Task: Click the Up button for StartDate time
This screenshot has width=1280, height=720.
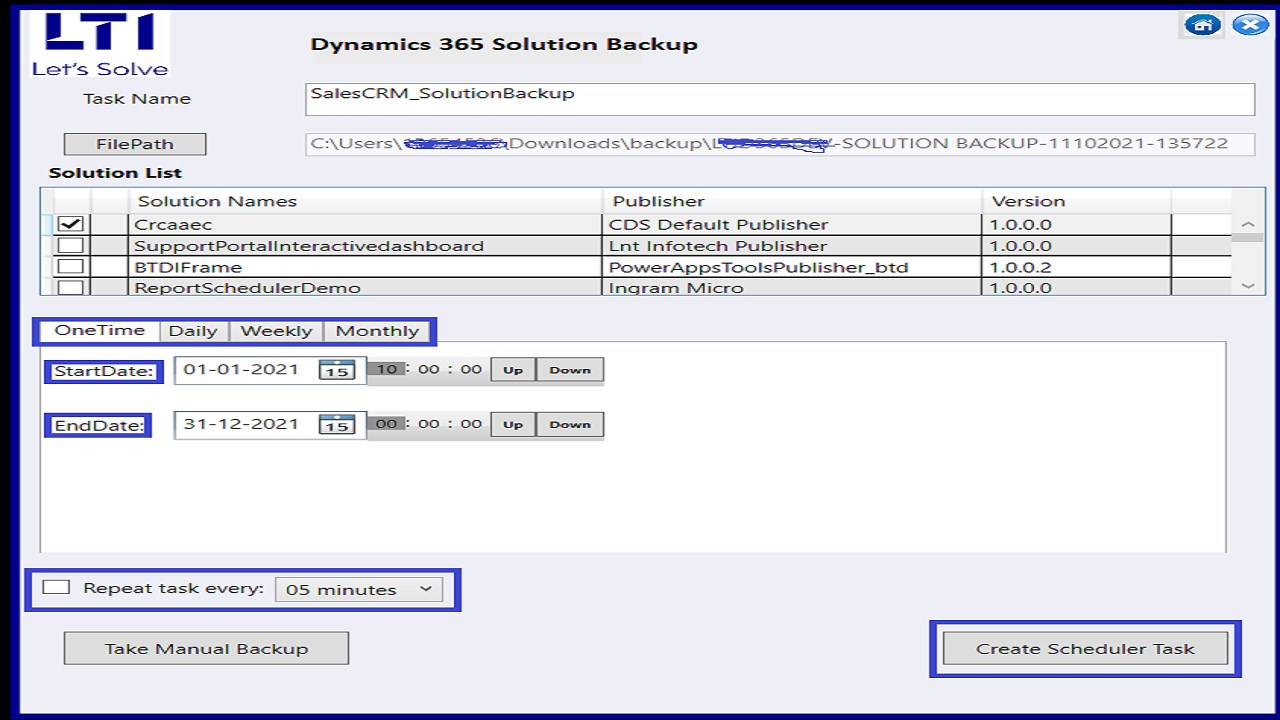Action: 513,370
